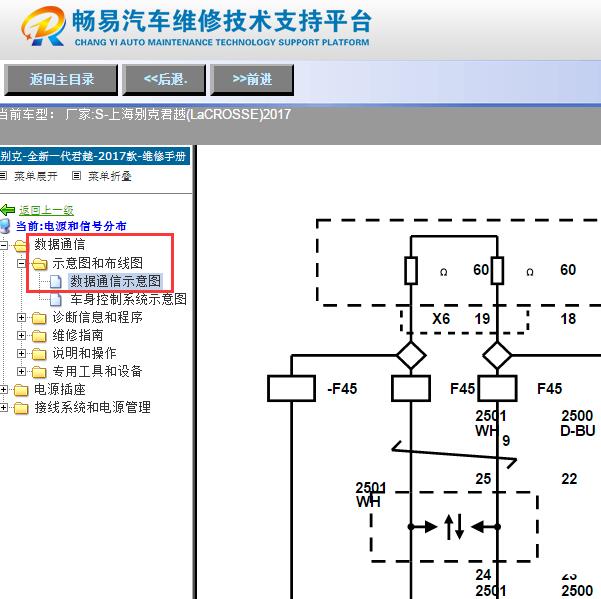The image size is (601, 599).
Task: Select the 数据通信 tree item
Action: coord(60,244)
